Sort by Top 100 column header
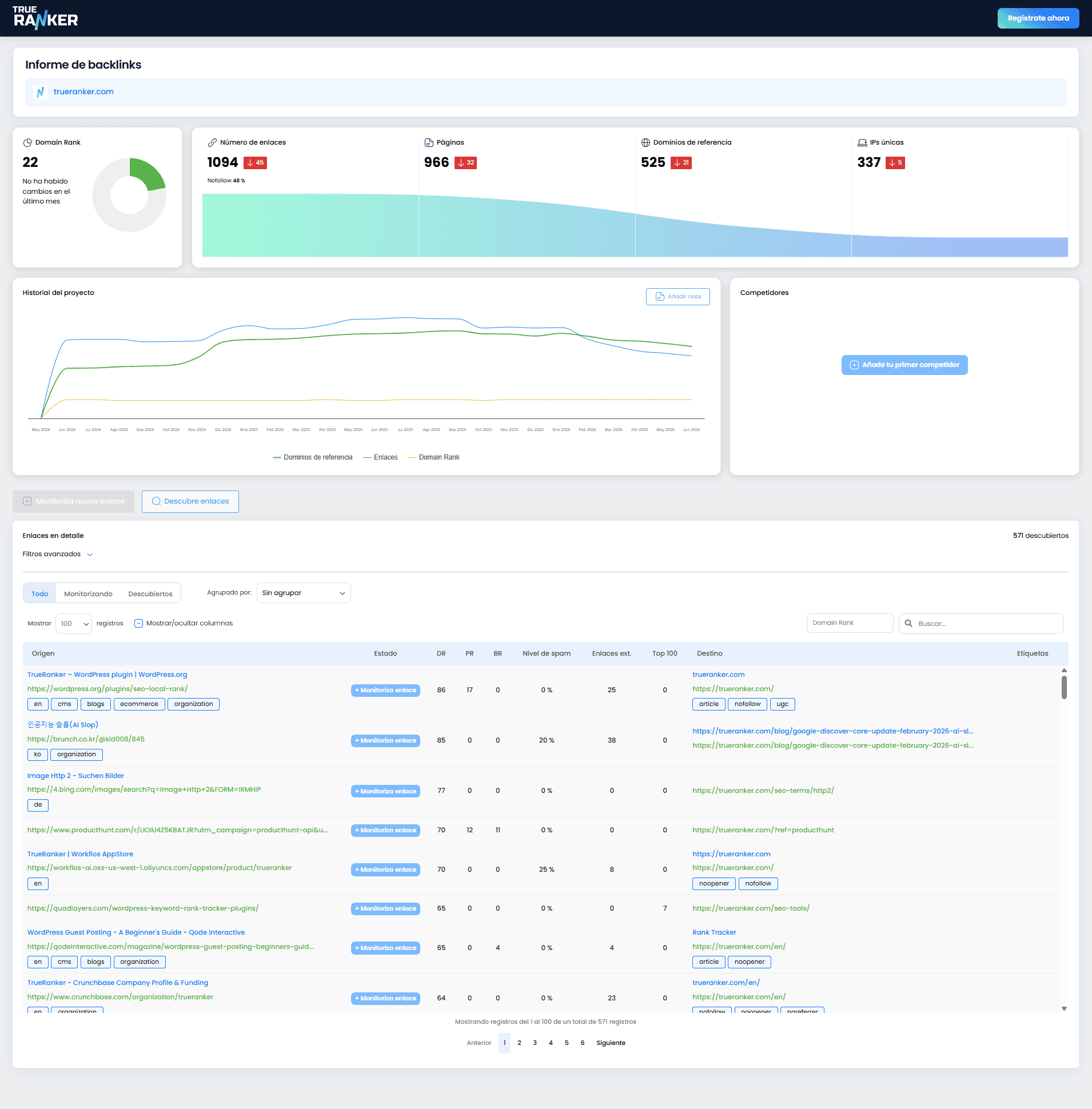This screenshot has width=1092, height=1109. (665, 654)
